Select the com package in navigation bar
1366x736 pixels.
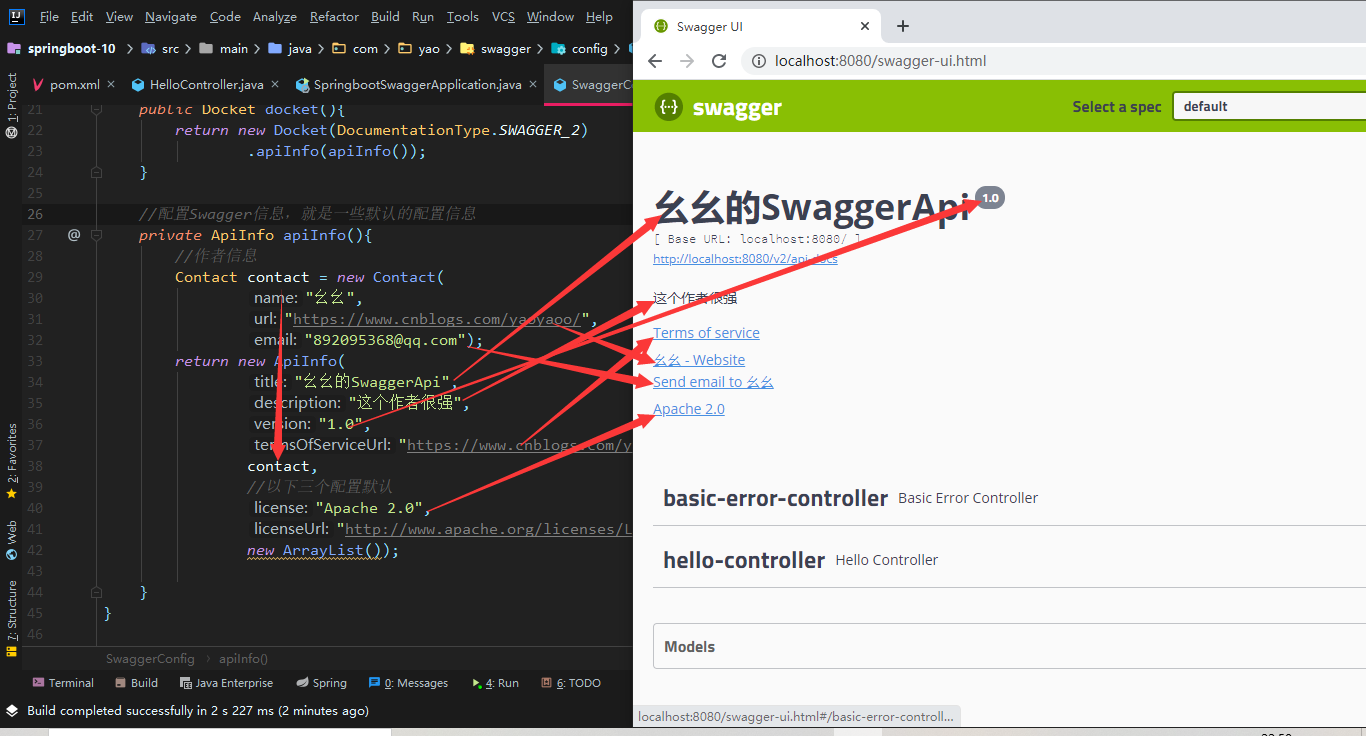[355, 48]
